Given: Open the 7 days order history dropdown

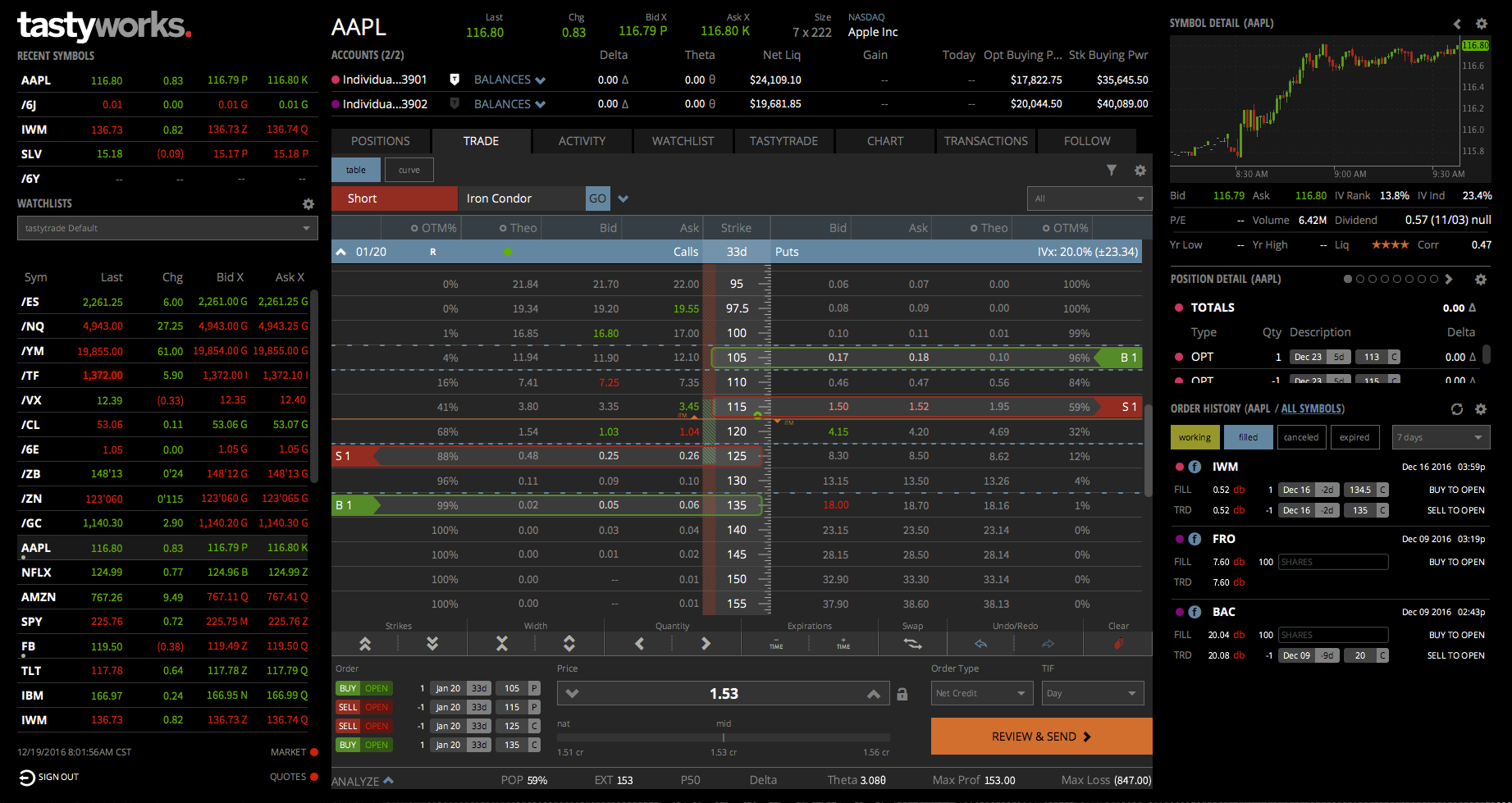Looking at the screenshot, I should coord(1441,437).
